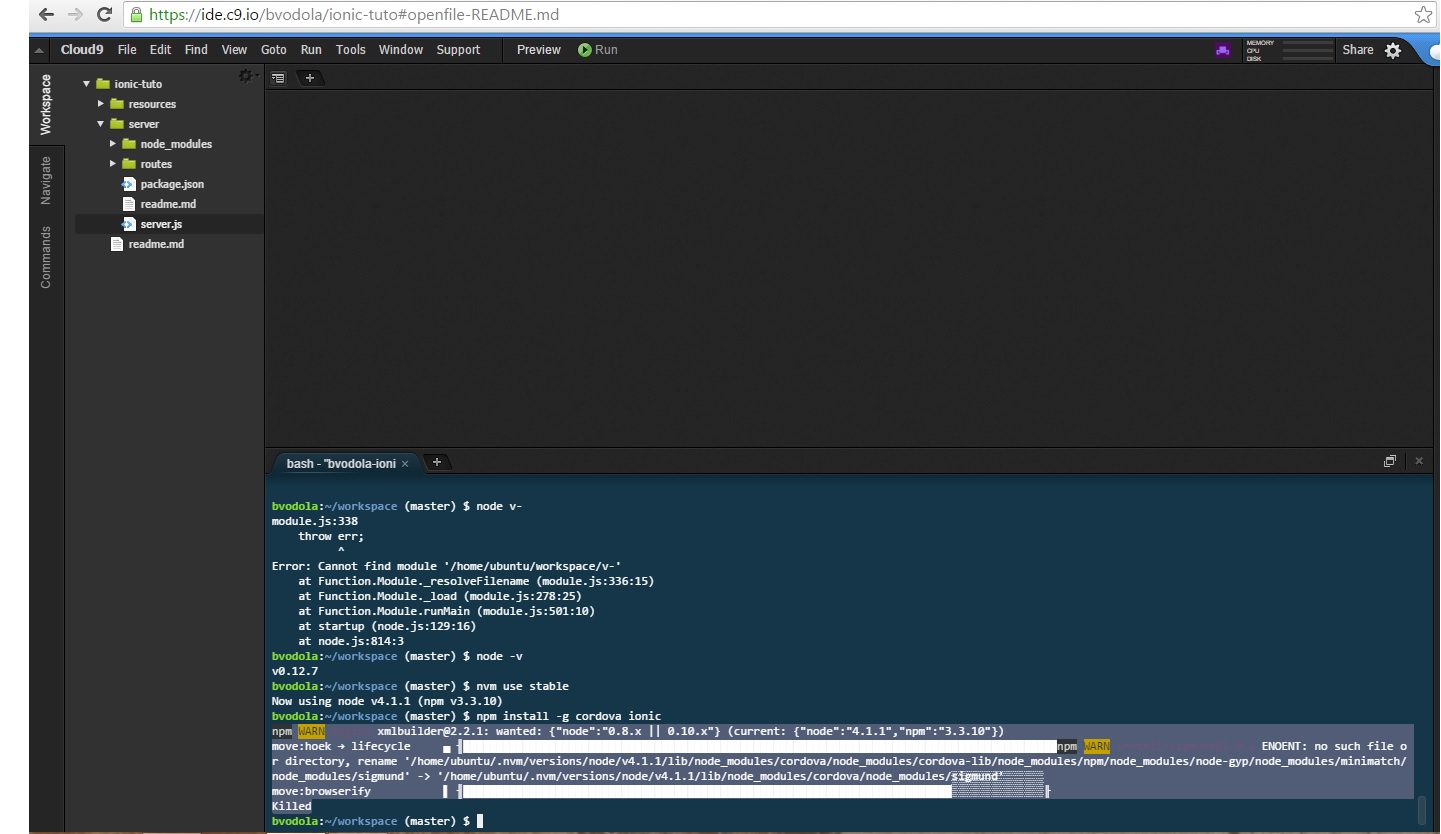This screenshot has height=834, width=1441.
Task: Open the Goto menu
Action: click(x=274, y=50)
